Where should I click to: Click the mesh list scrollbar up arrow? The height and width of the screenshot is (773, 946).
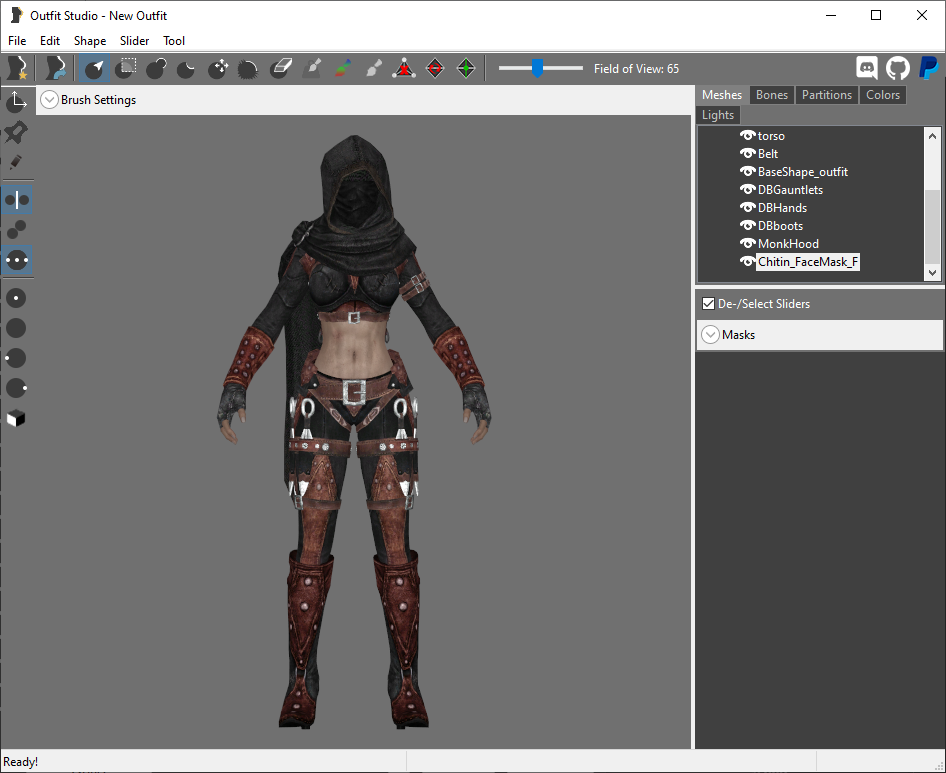coord(932,136)
